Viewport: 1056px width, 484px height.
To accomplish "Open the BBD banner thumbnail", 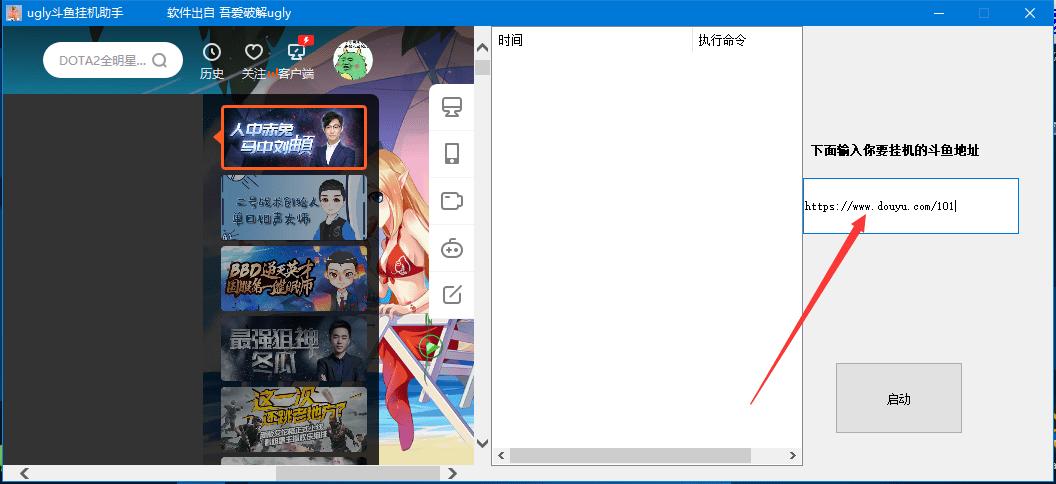I will tap(294, 278).
